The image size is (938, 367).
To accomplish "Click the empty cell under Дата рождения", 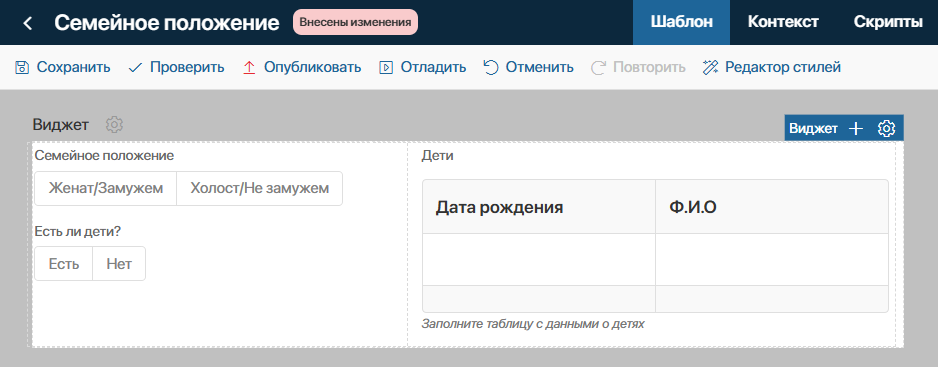I will point(539,259).
